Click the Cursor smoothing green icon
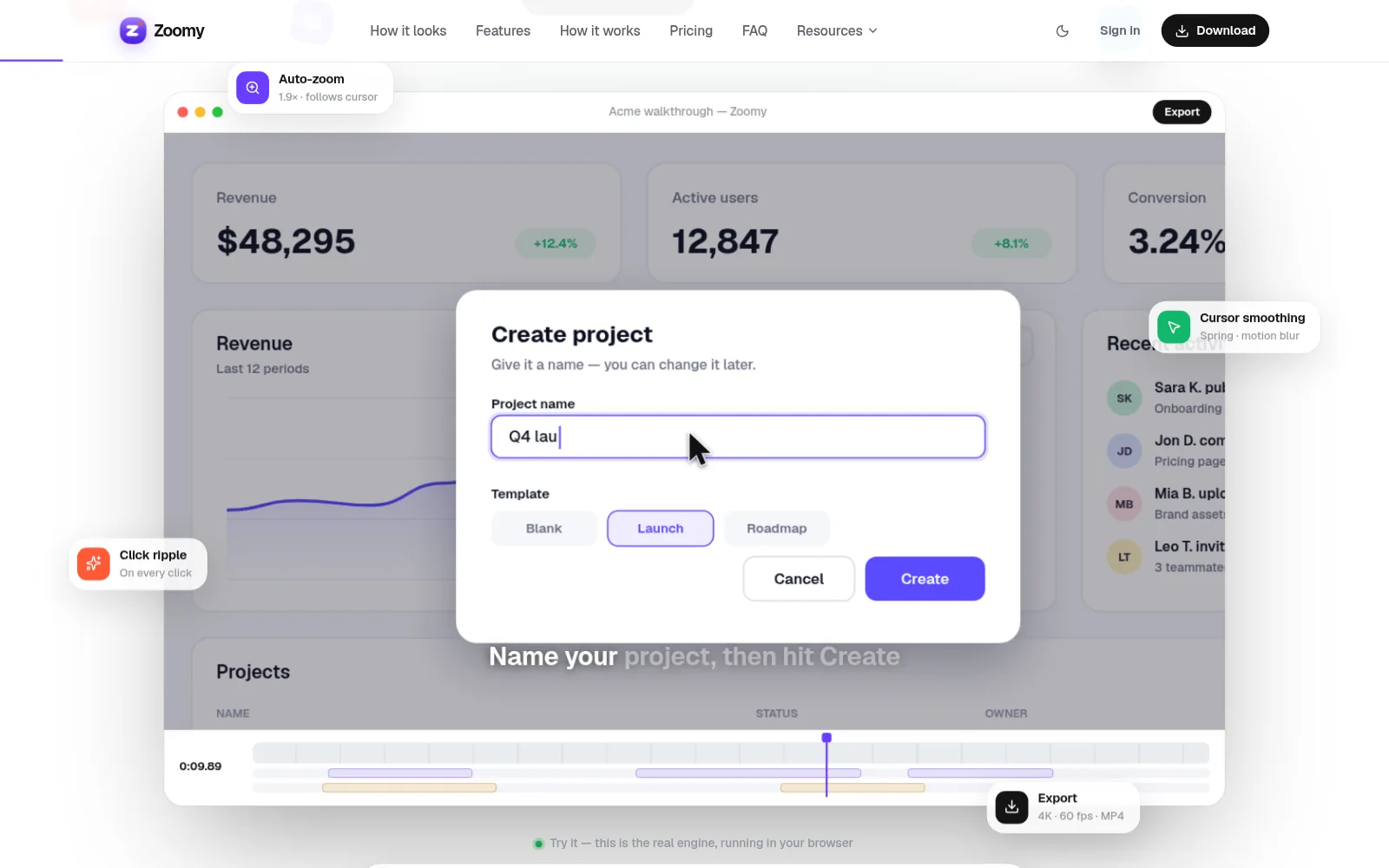The height and width of the screenshot is (868, 1389). click(x=1174, y=327)
